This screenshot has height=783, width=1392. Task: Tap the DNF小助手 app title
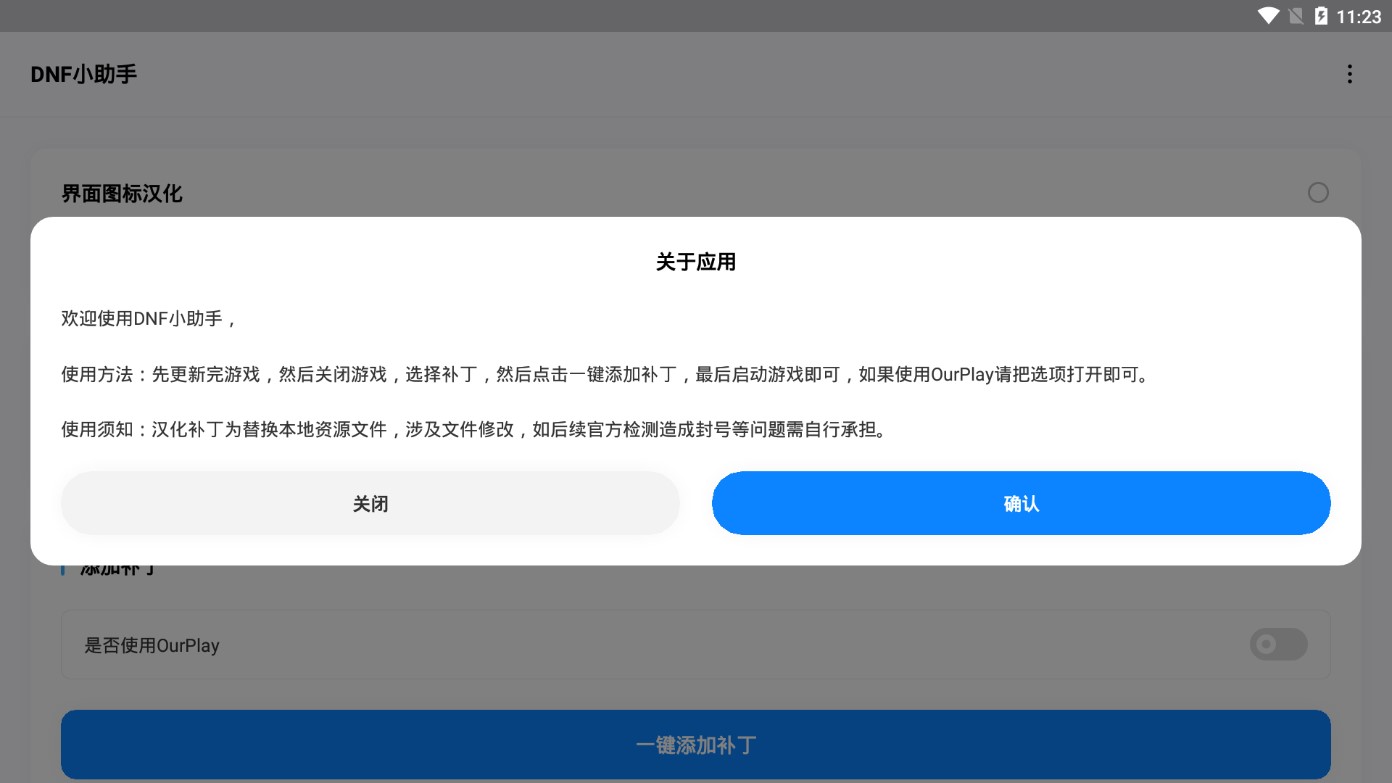[84, 74]
